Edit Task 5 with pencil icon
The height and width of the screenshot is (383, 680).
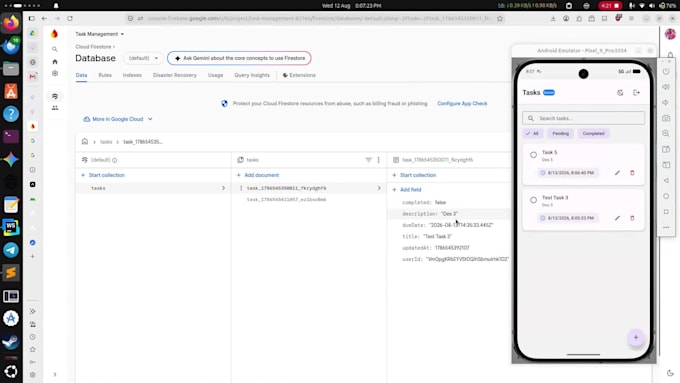(617, 173)
